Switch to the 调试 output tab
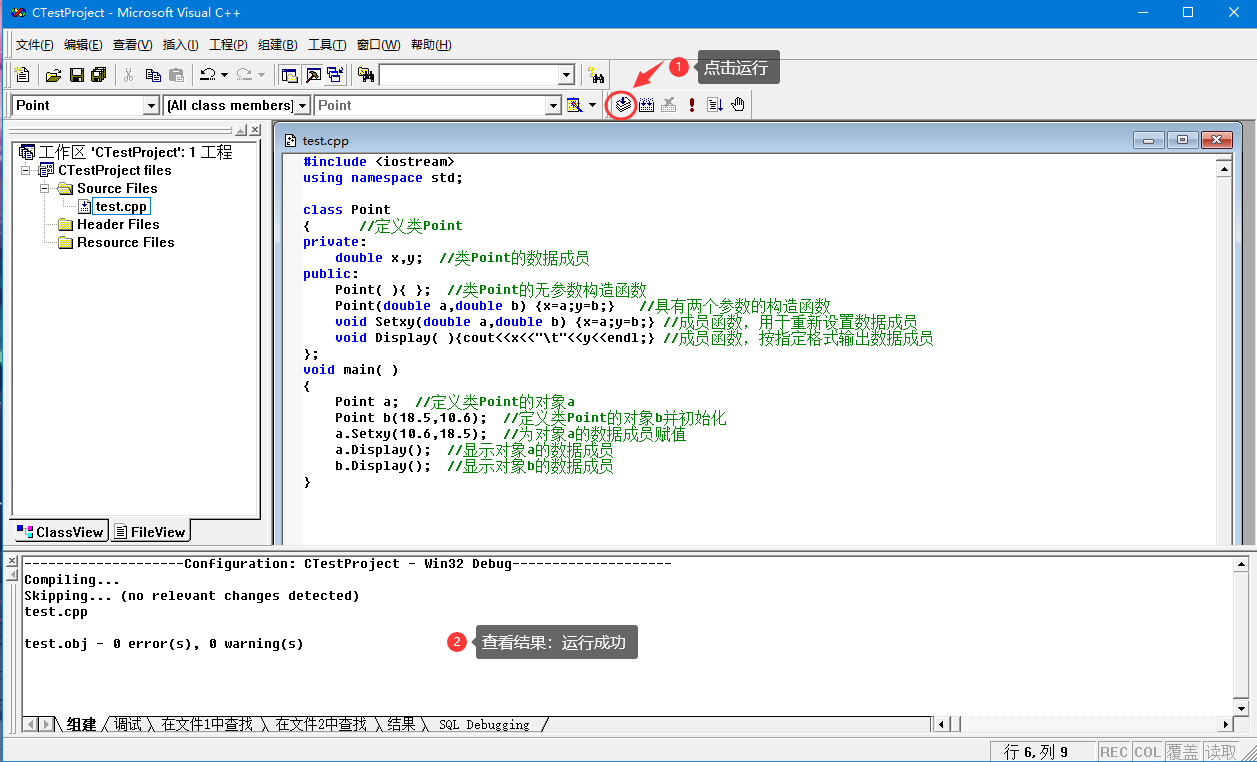This screenshot has width=1257, height=762. click(x=127, y=724)
